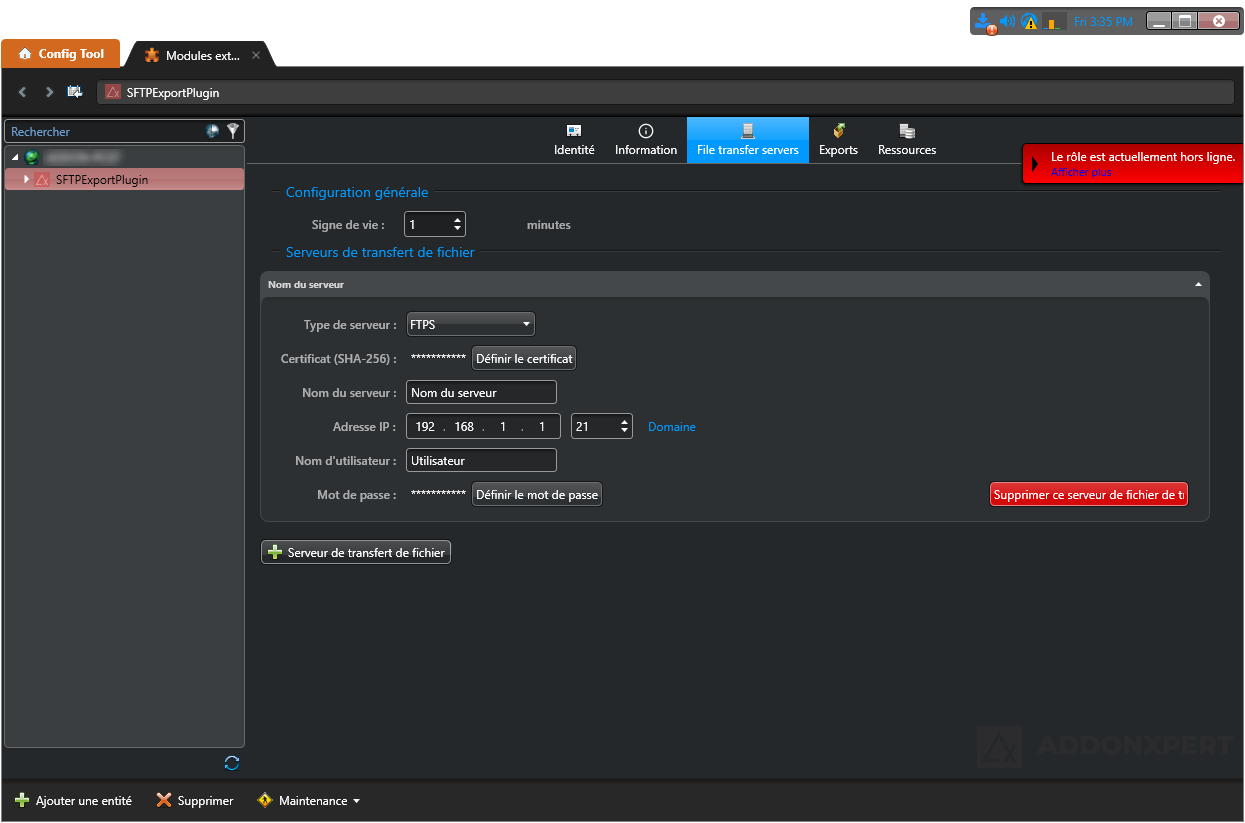This screenshot has width=1245, height=823.
Task: Close the Modules externes tab
Action: (256, 56)
